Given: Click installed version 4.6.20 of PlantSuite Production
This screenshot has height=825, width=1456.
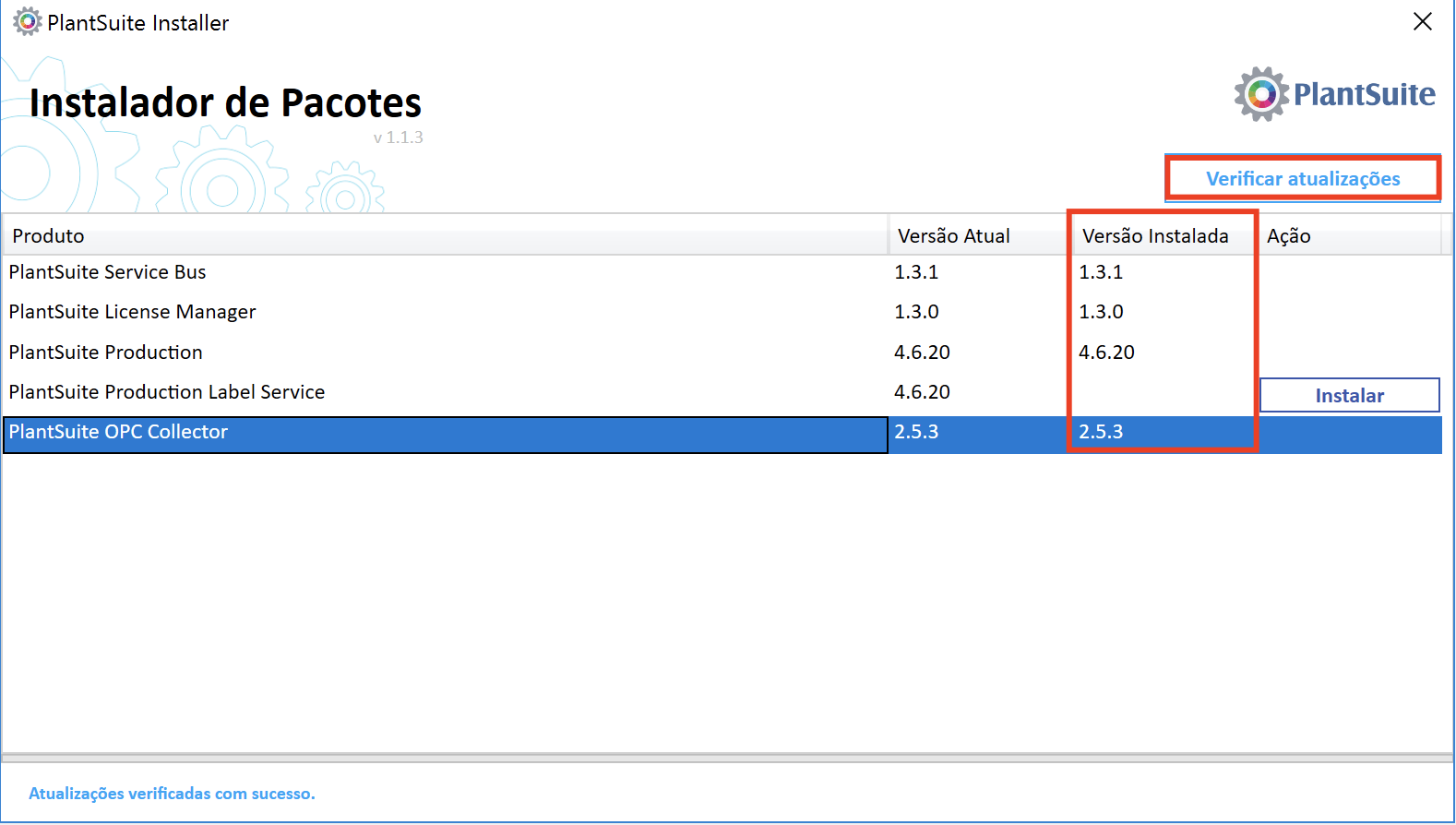Looking at the screenshot, I should point(1106,353).
